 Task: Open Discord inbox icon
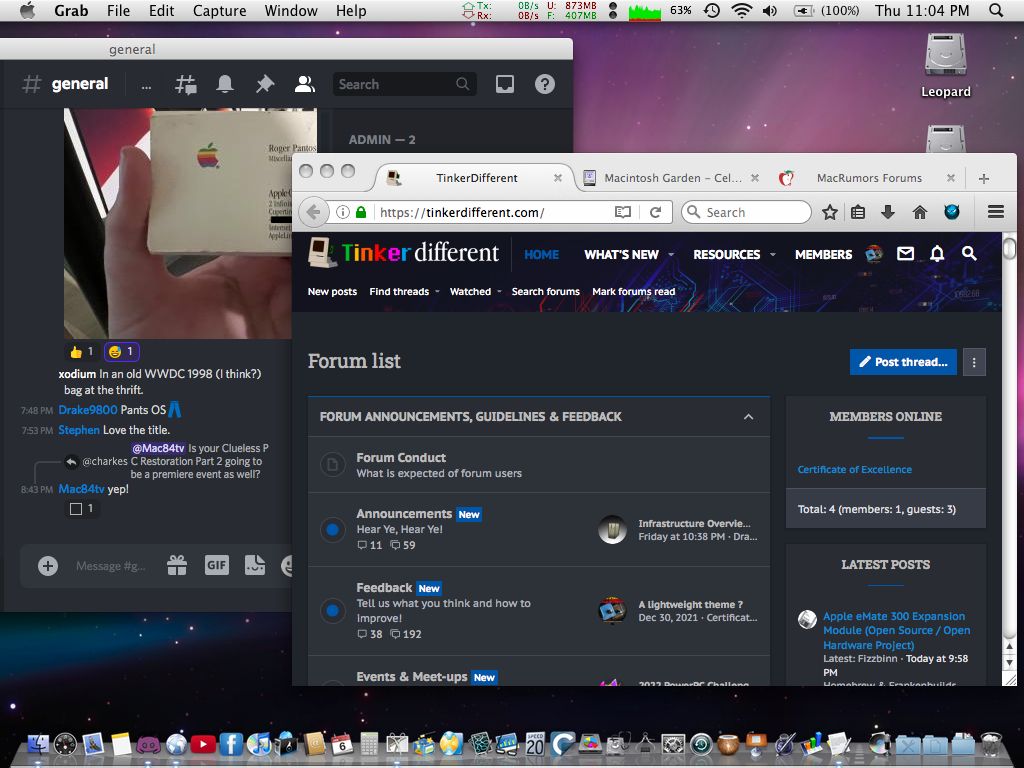tap(505, 84)
